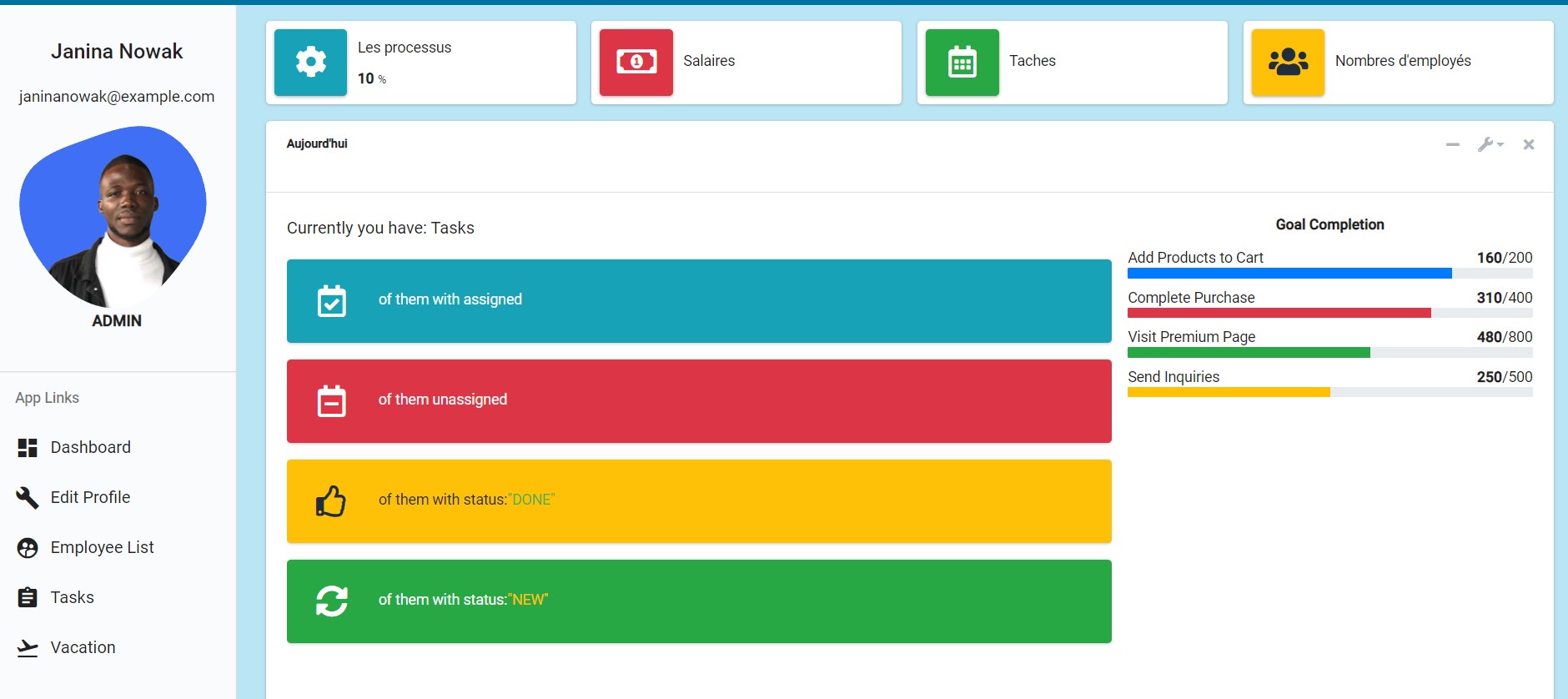Click the thumbs-up icon on DONE card

(331, 501)
